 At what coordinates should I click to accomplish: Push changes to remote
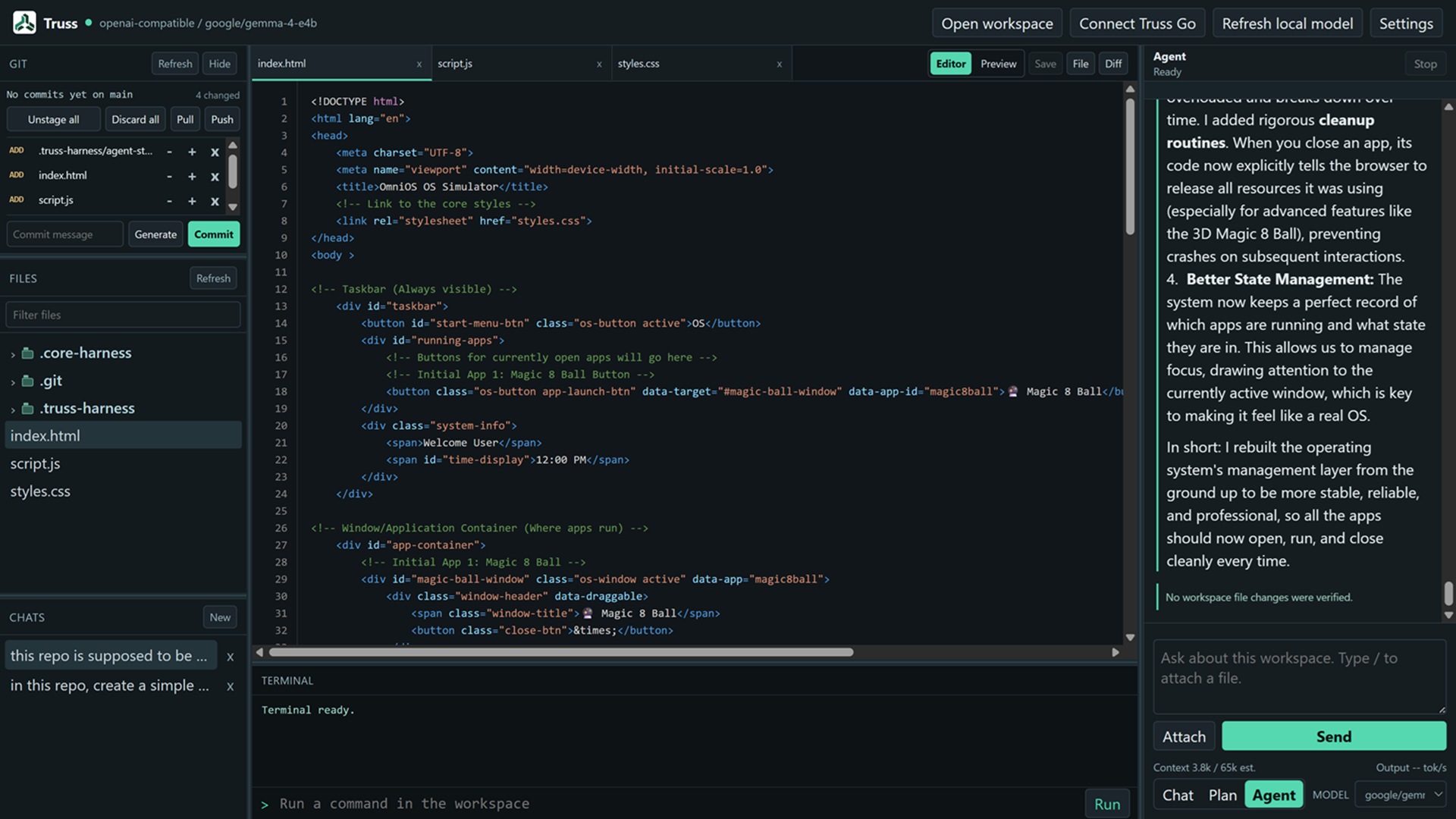click(x=222, y=119)
